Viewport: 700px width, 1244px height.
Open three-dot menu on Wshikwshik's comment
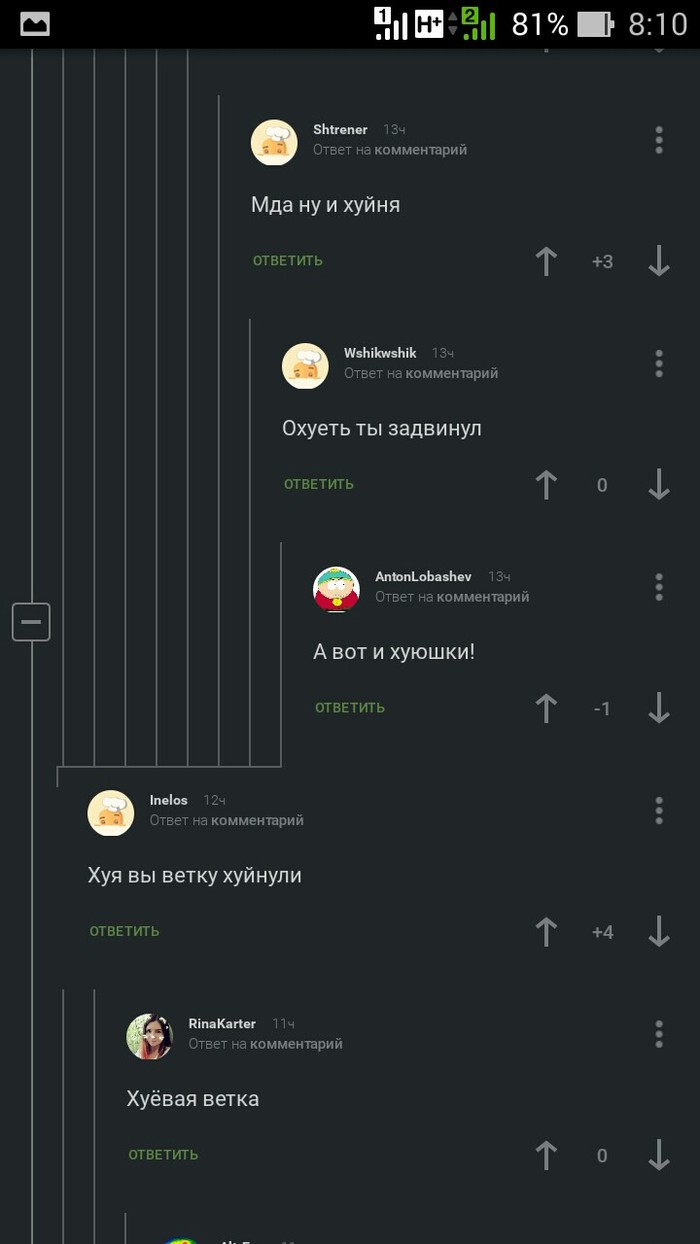point(659,363)
